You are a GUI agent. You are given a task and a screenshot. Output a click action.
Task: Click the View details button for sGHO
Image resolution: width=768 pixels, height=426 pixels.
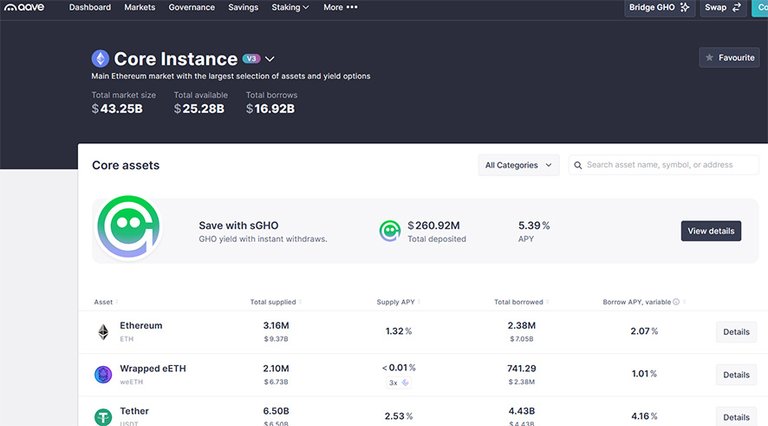[710, 231]
